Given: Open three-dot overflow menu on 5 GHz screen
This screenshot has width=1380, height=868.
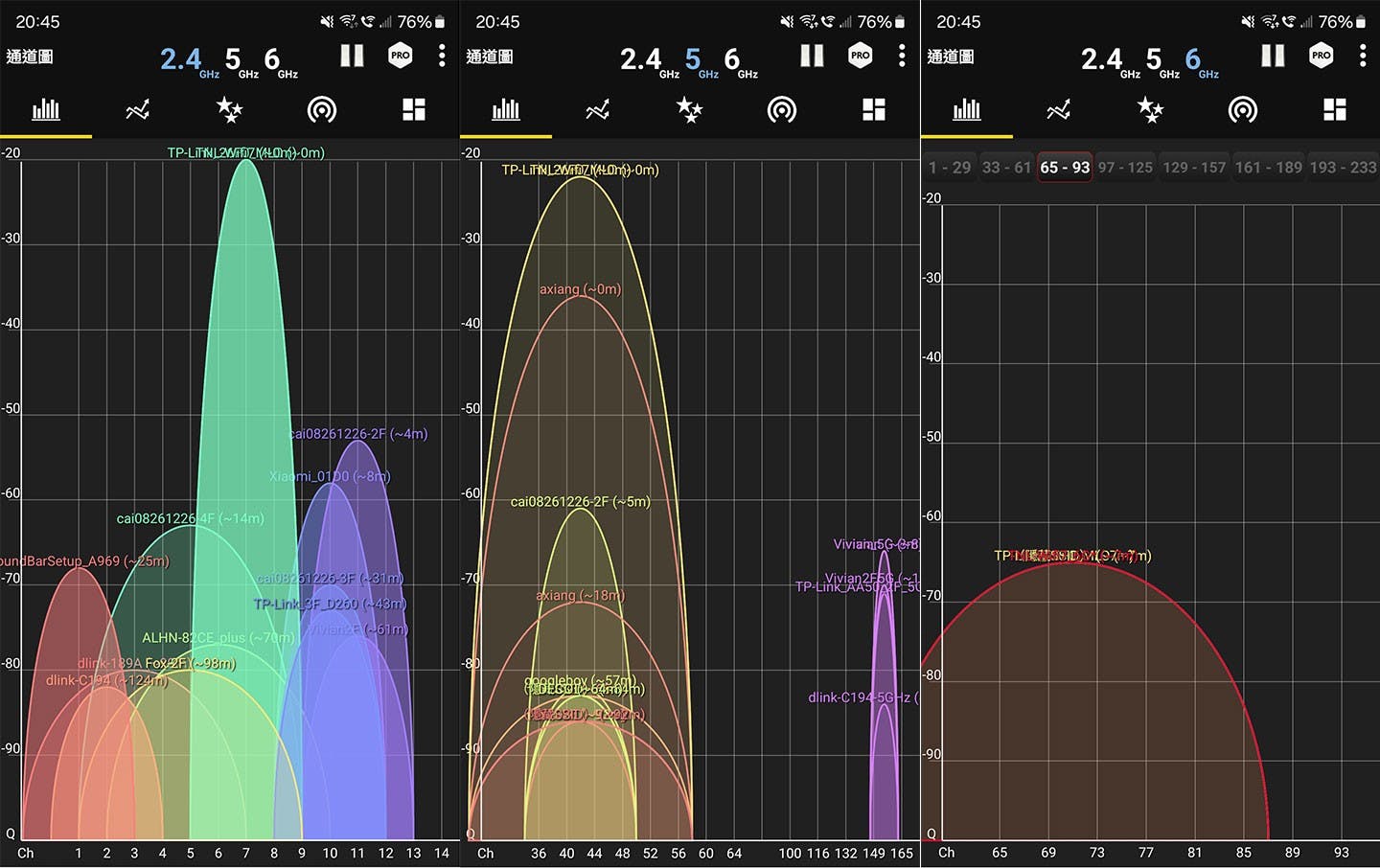Looking at the screenshot, I should 901,56.
